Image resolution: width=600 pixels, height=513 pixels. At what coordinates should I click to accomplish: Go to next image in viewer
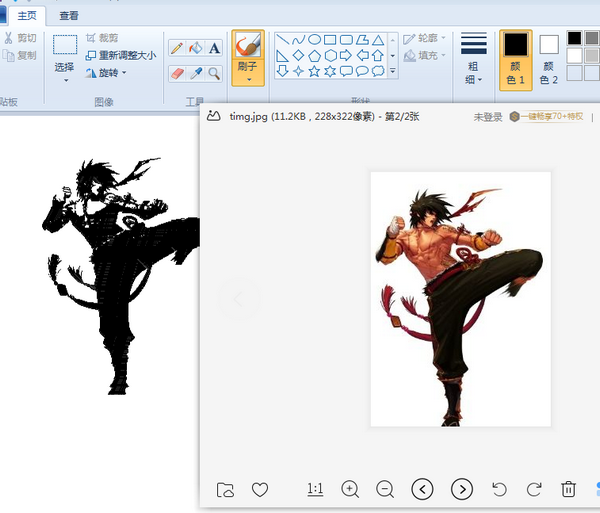[462, 489]
